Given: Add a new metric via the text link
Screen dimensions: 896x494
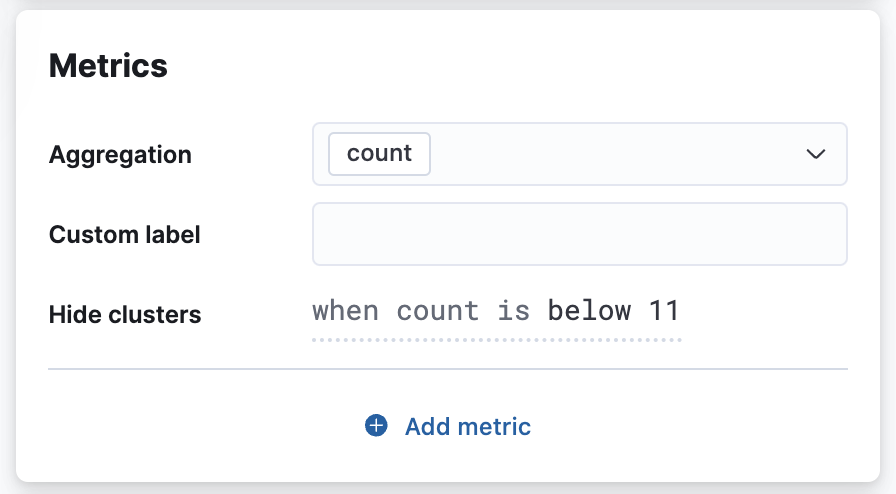Looking at the screenshot, I should tap(467, 427).
